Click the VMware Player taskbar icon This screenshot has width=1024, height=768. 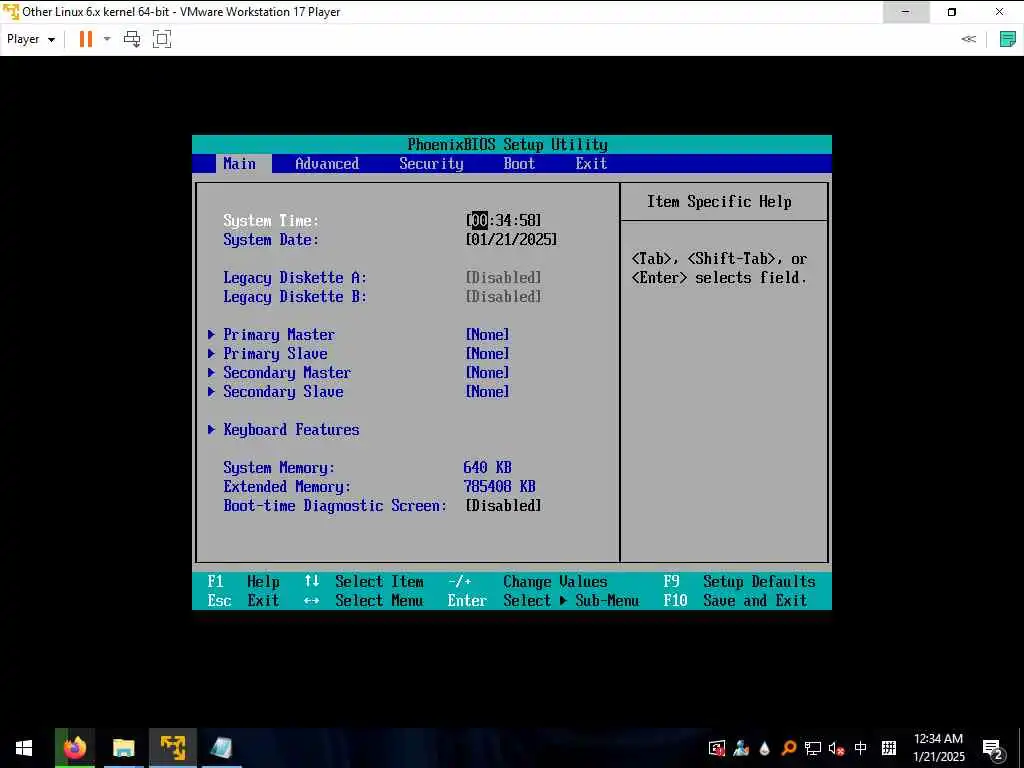point(172,748)
